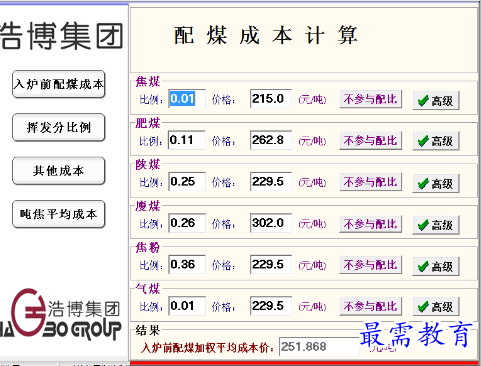
Task: Click the 肥煤 group label
Action: pos(148,123)
